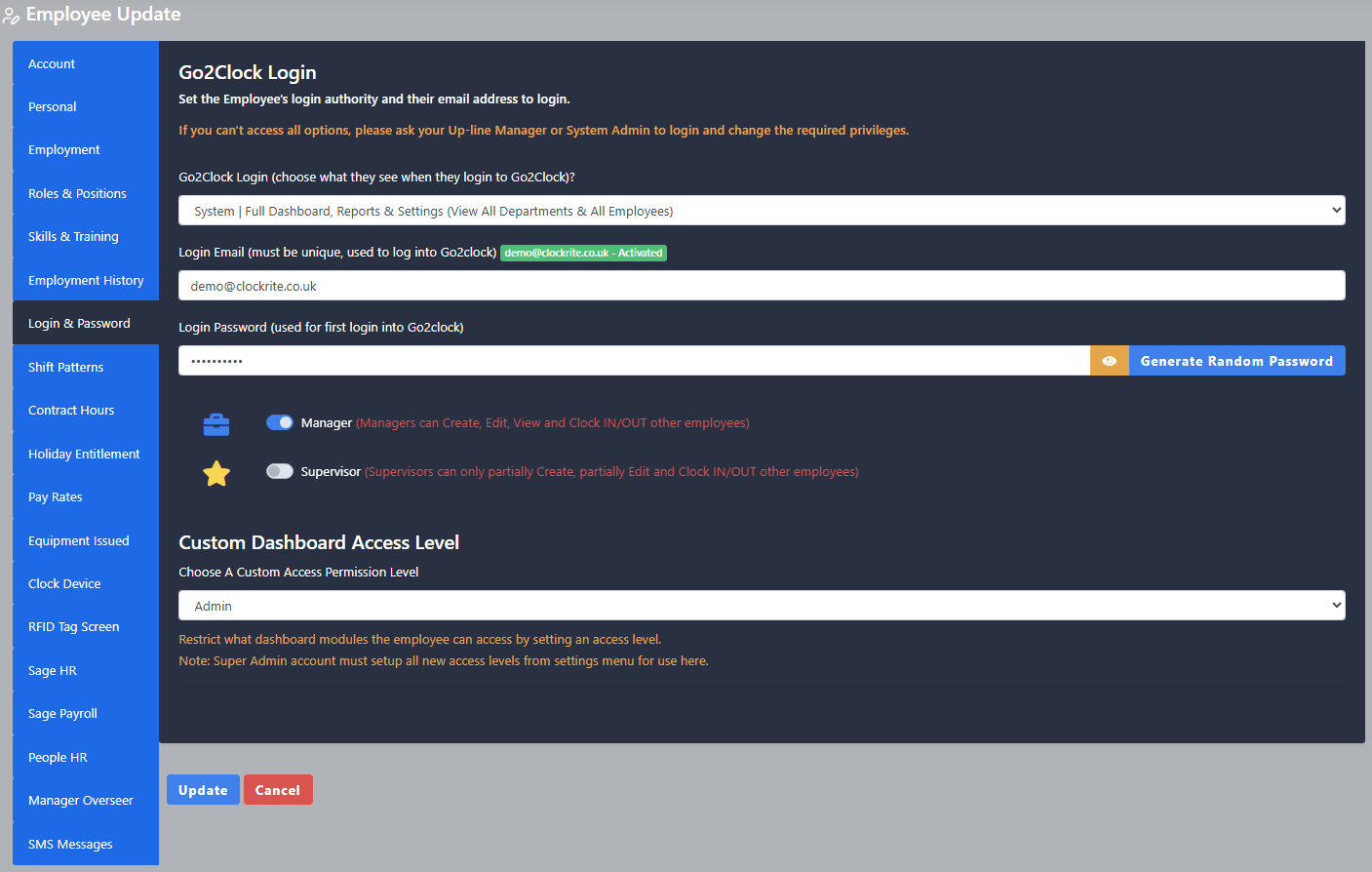Open the Manager Overseer tab
Screen dimensions: 1372x872
86,800
